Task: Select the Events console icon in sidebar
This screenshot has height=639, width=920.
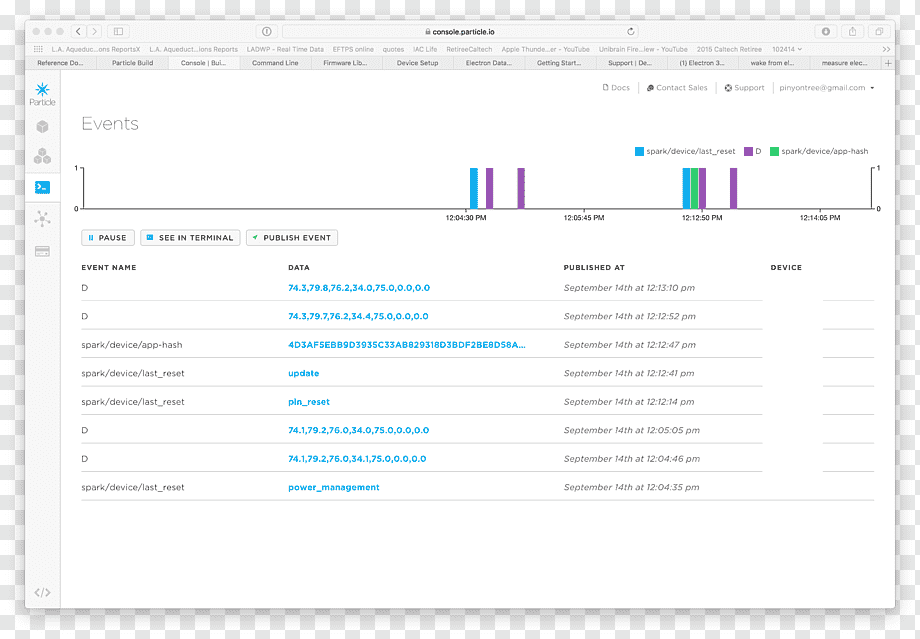Action: (42, 187)
